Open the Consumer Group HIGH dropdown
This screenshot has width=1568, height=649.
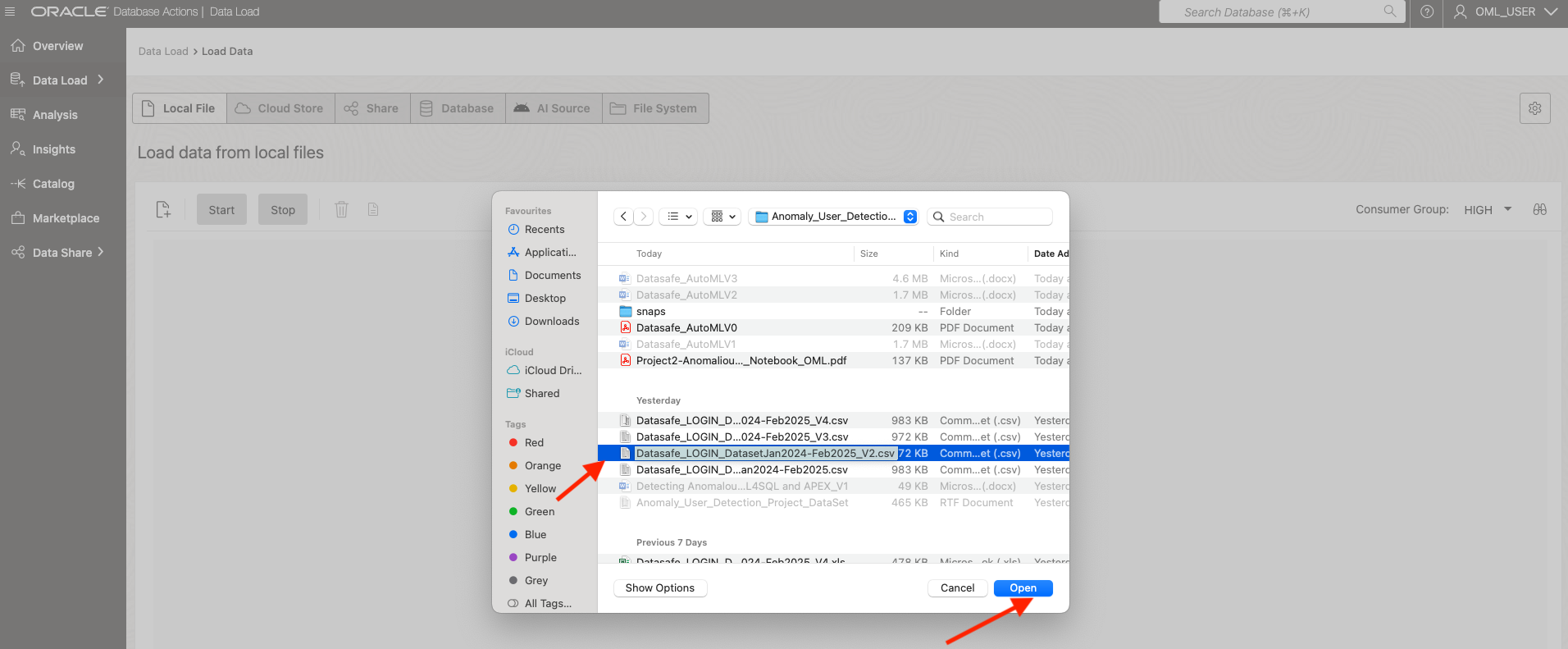click(x=1488, y=210)
